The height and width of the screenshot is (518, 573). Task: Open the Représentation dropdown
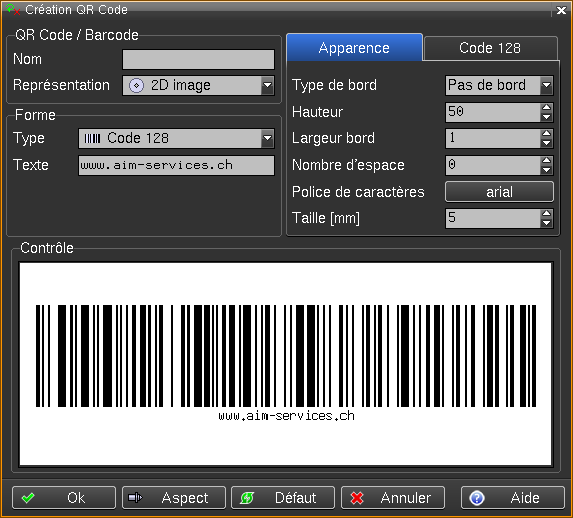click(267, 86)
